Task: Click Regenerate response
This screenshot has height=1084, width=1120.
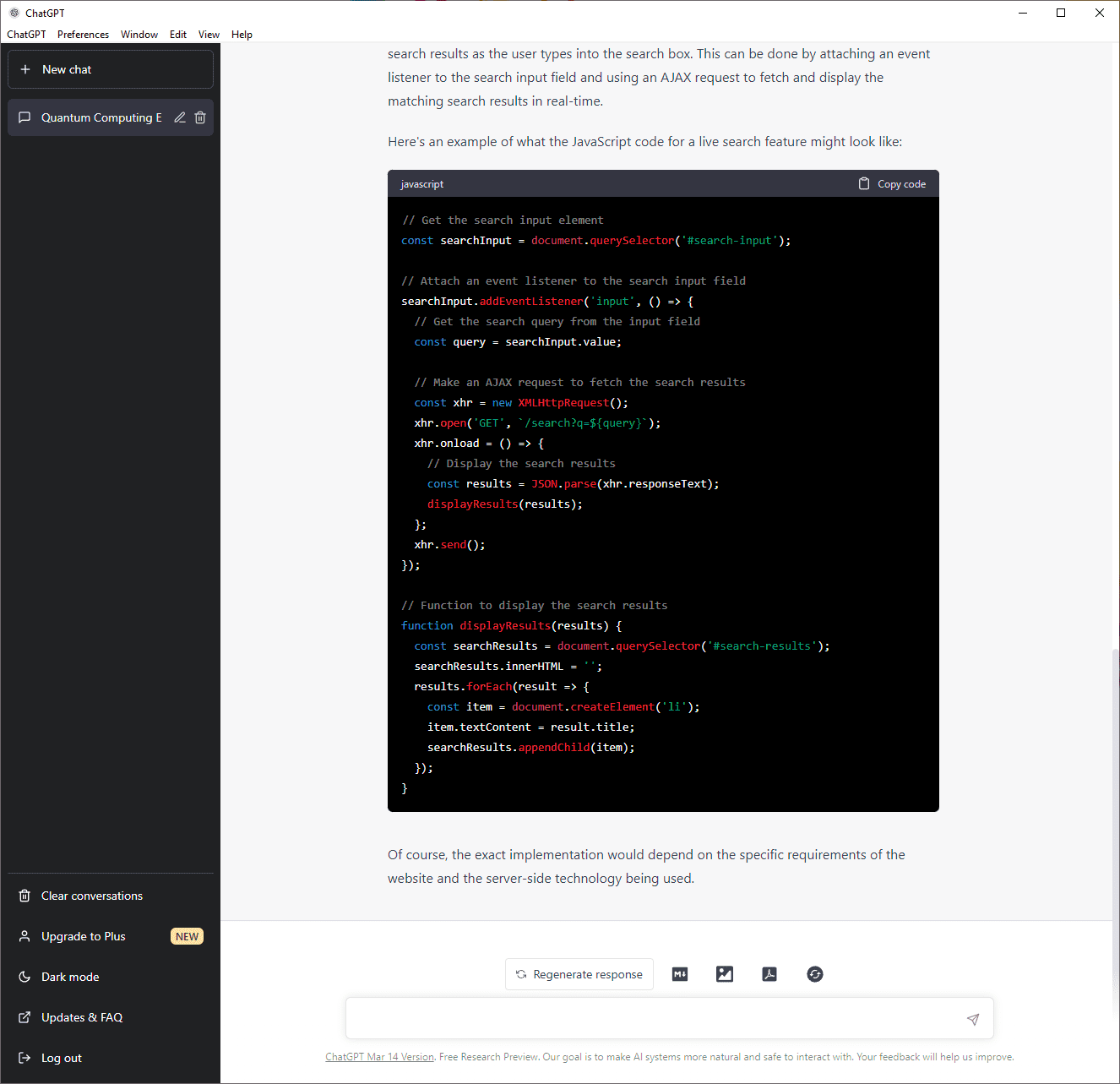Action: [x=579, y=974]
